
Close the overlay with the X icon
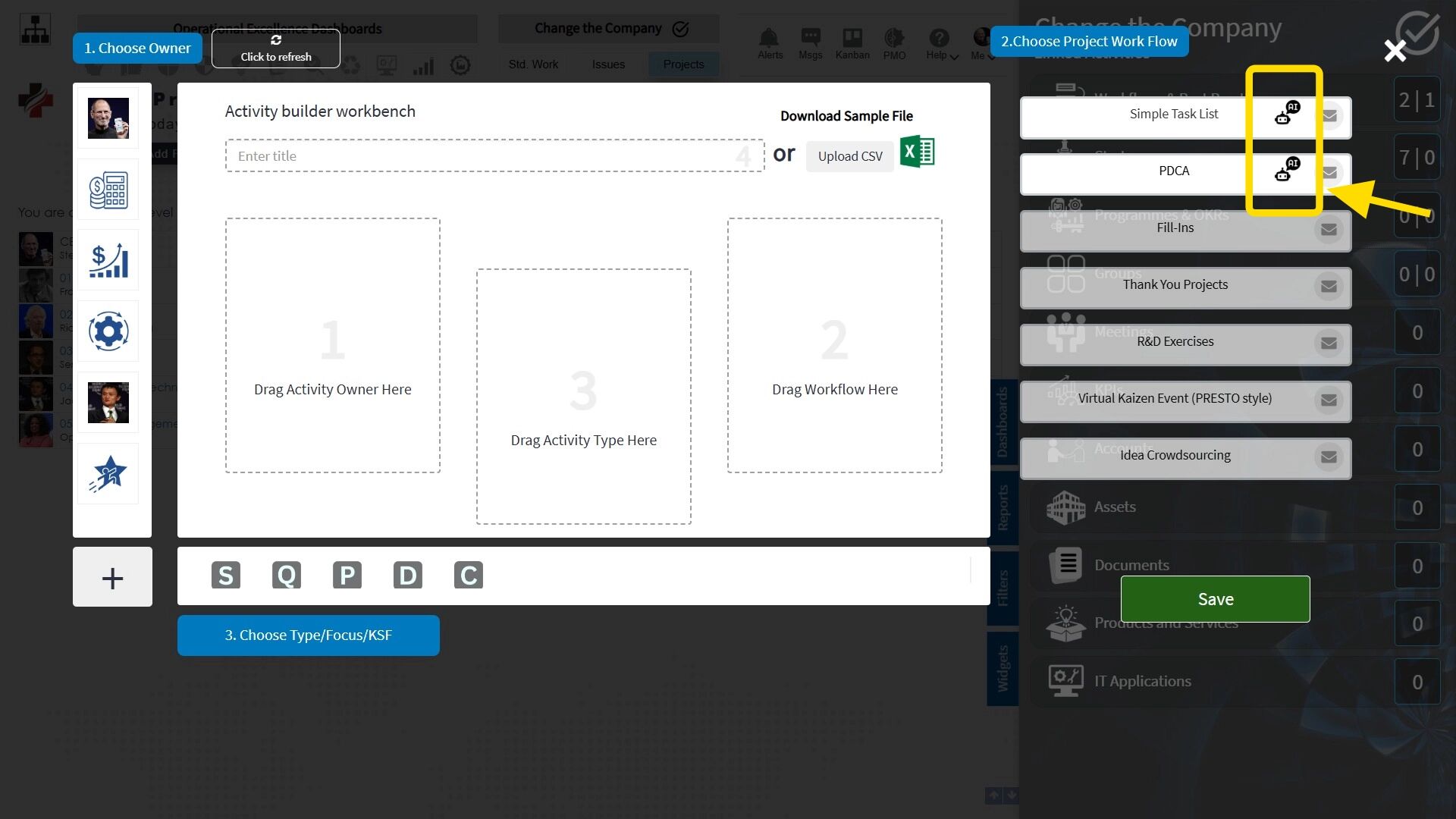click(x=1395, y=51)
